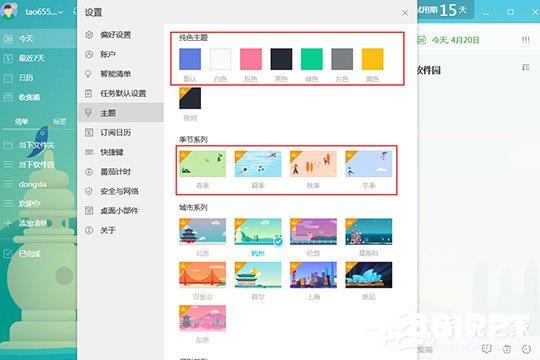Choose the yellow solid color theme
The height and width of the screenshot is (360, 540).
click(x=373, y=59)
